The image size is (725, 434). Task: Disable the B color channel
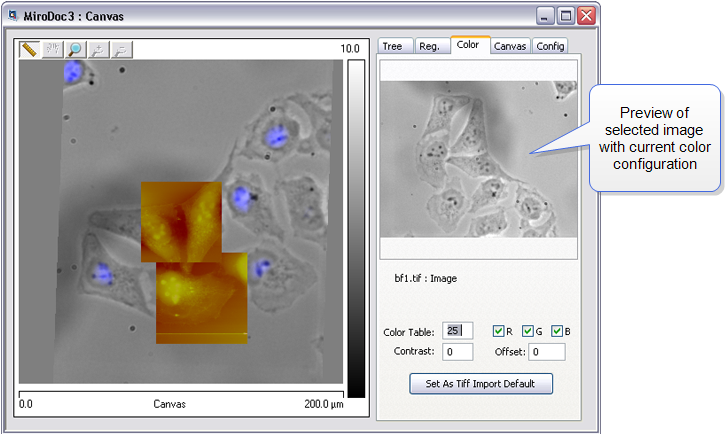(x=557, y=331)
